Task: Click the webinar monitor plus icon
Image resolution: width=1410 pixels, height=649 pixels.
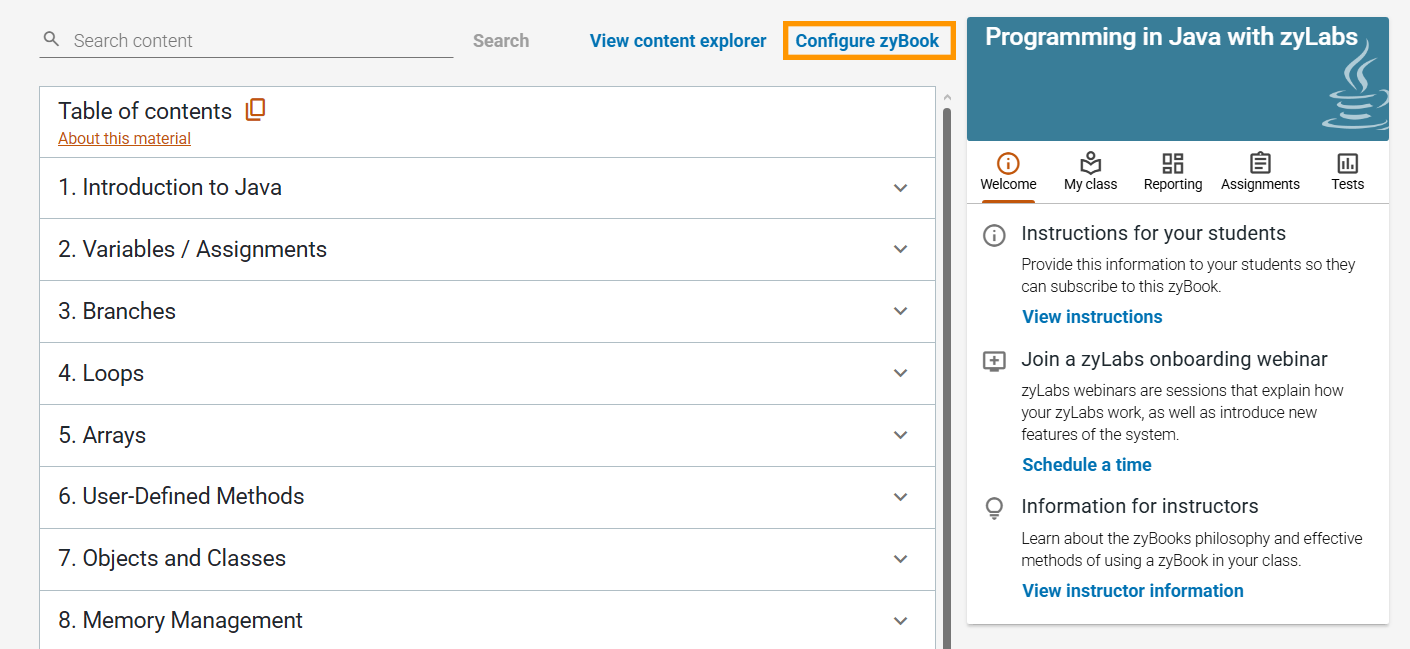Action: [x=994, y=361]
